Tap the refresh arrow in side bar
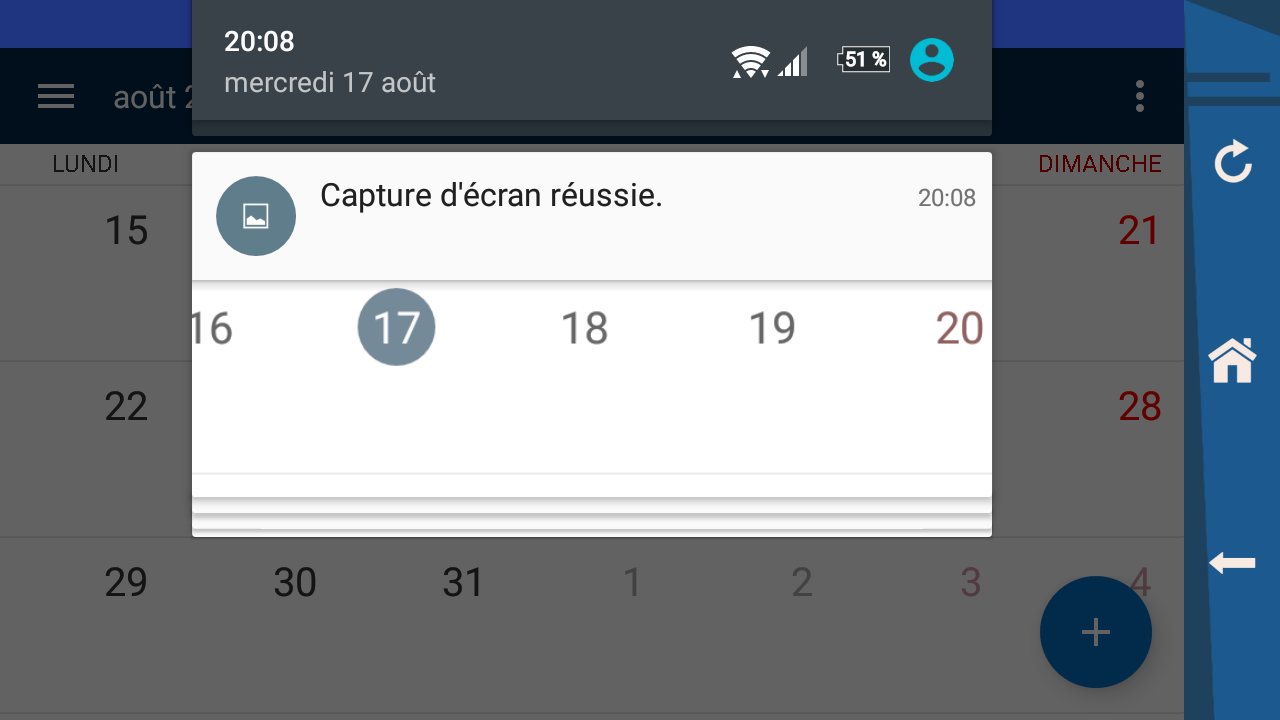 click(x=1232, y=162)
